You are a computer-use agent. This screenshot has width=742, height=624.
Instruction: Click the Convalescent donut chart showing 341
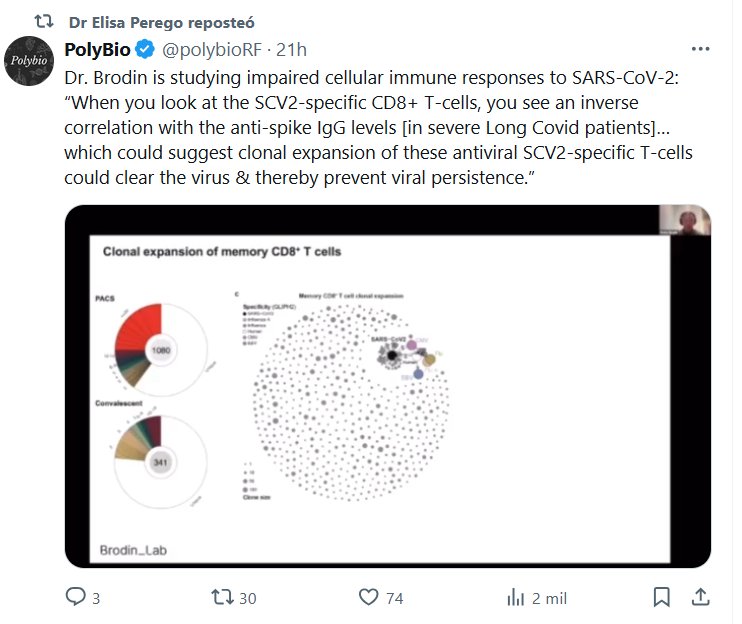(x=159, y=463)
